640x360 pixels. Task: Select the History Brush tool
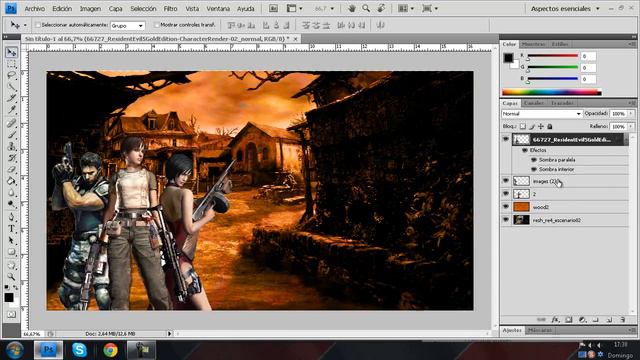click(x=11, y=158)
